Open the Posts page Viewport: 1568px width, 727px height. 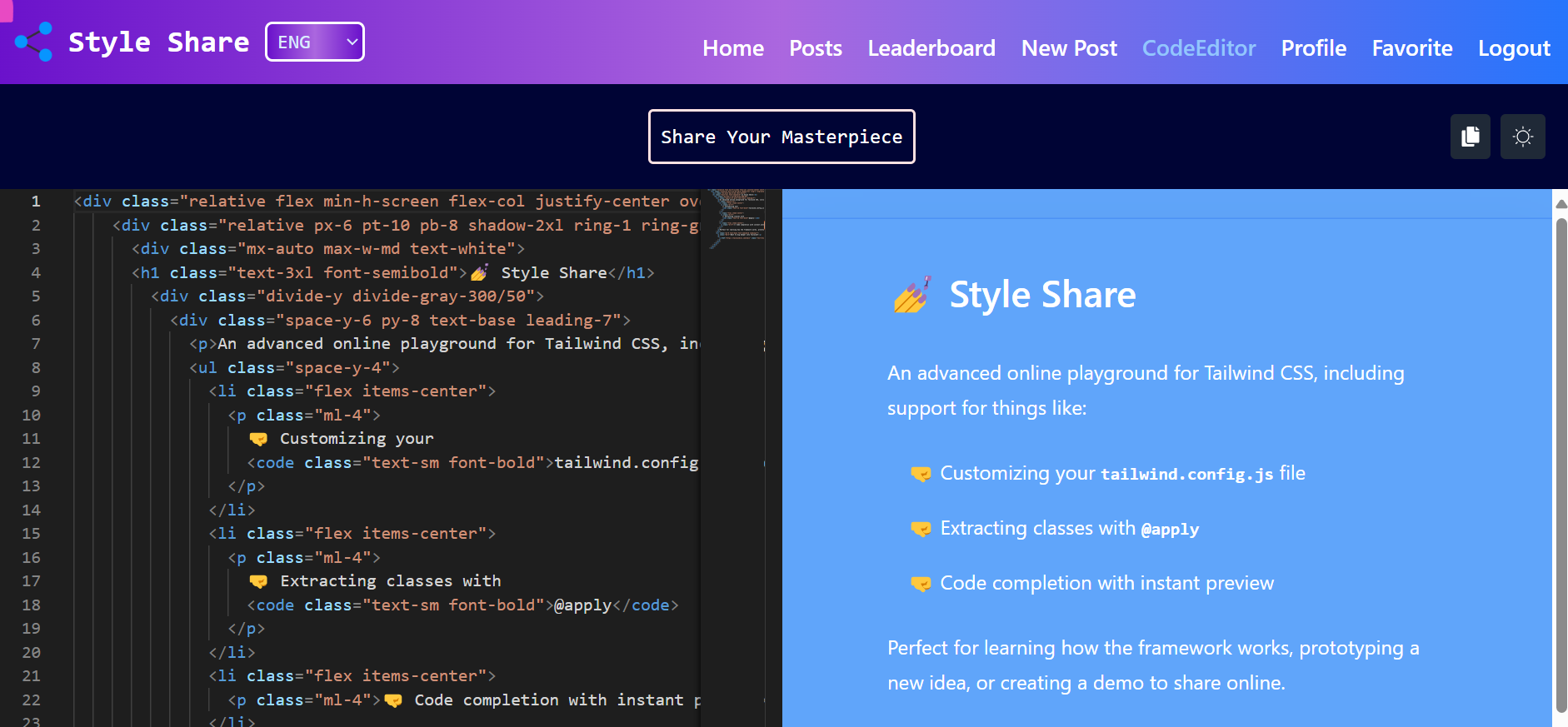pyautogui.click(x=816, y=48)
